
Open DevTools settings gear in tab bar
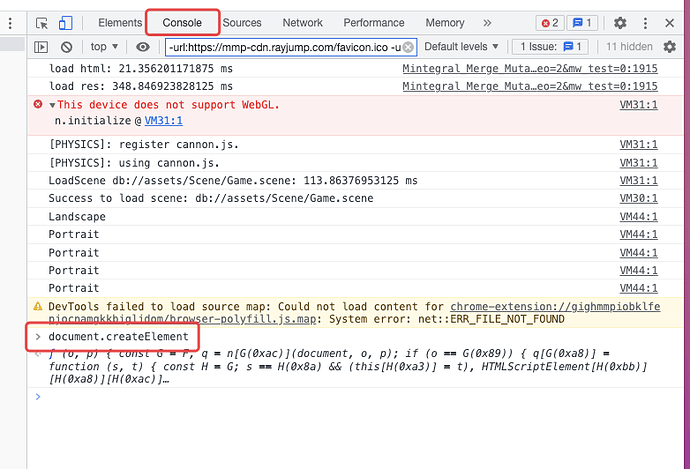pyautogui.click(x=620, y=23)
